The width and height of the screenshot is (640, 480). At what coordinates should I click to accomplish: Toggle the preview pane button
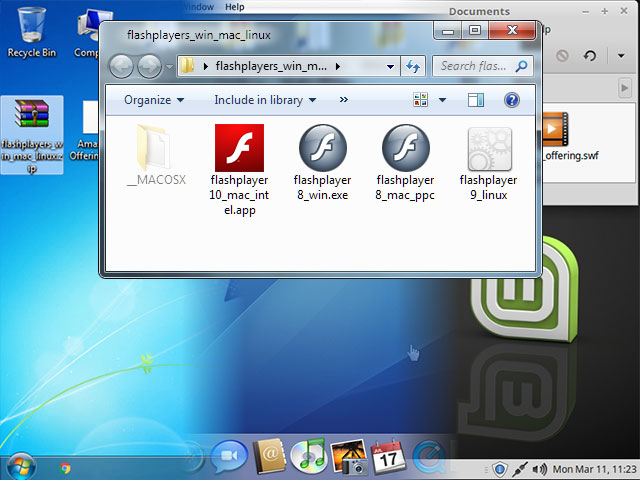(x=476, y=100)
